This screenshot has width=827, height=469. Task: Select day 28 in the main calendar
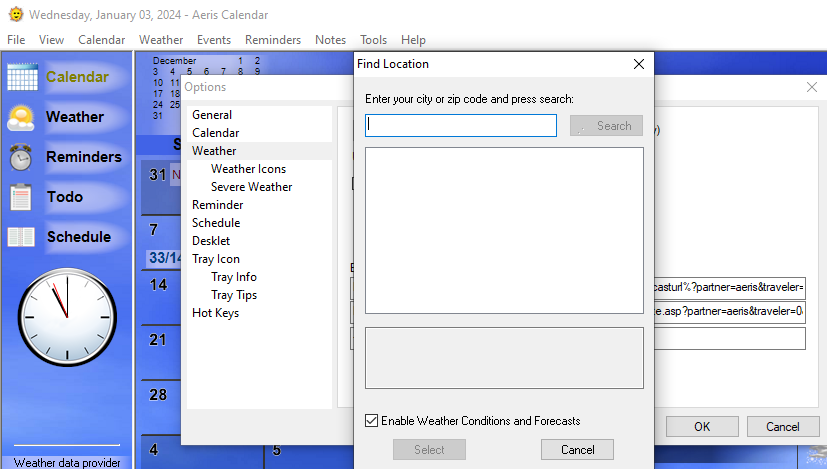(158, 395)
